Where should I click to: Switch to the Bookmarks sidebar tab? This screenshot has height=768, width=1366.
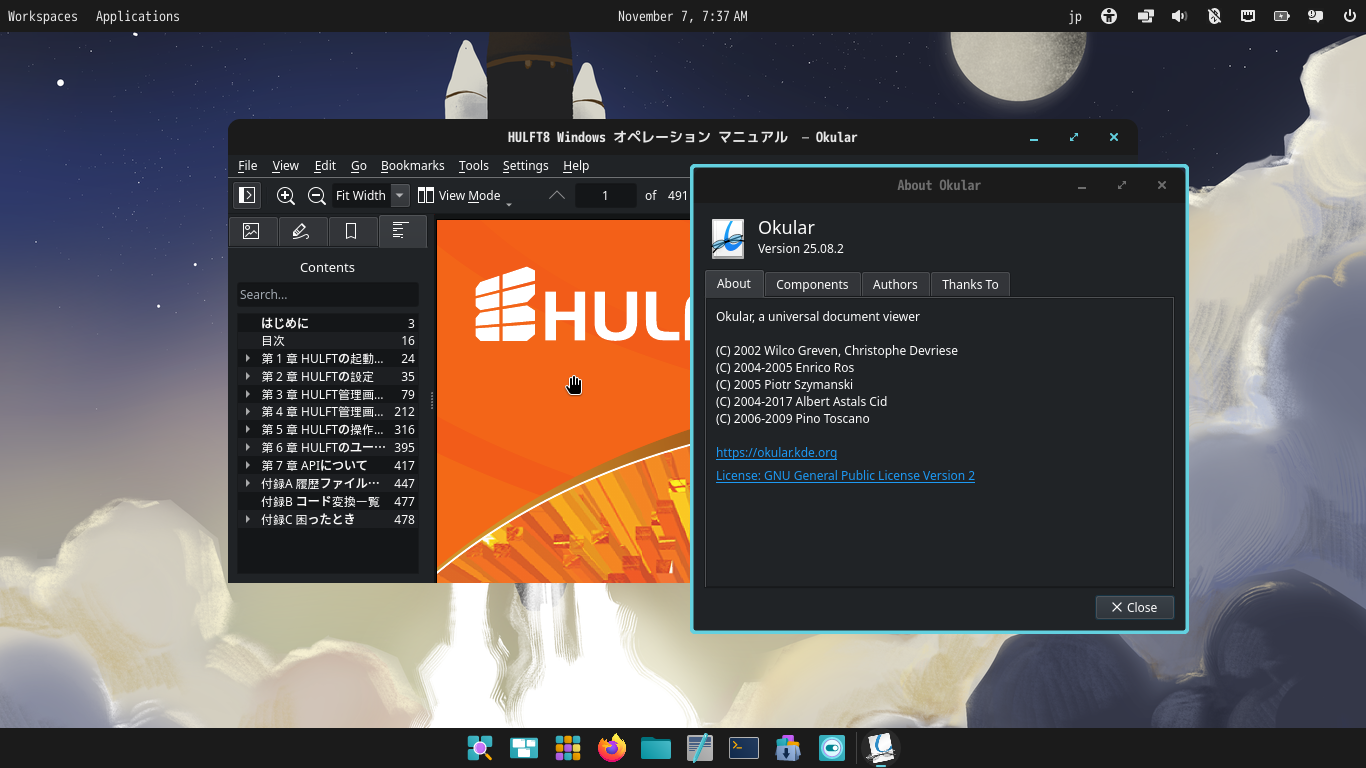pos(352,231)
